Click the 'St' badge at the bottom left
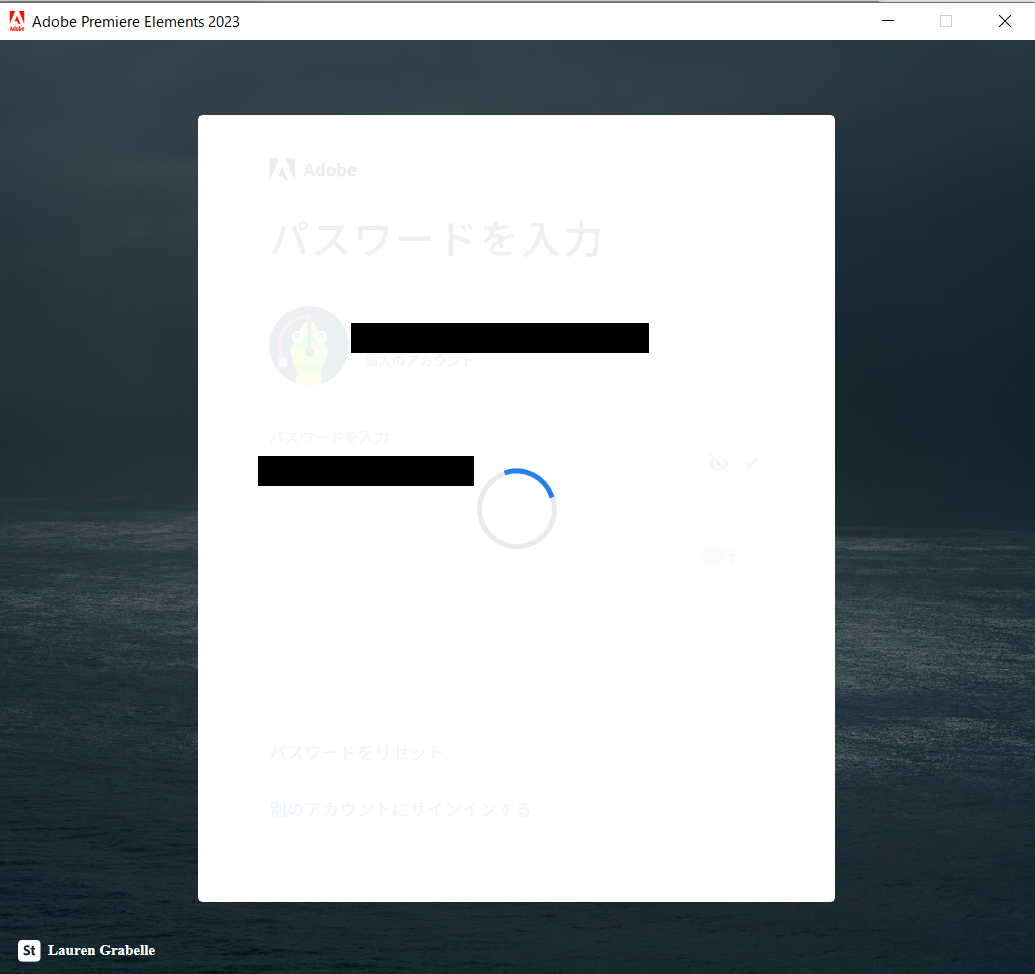The width and height of the screenshot is (1035, 974). click(29, 950)
